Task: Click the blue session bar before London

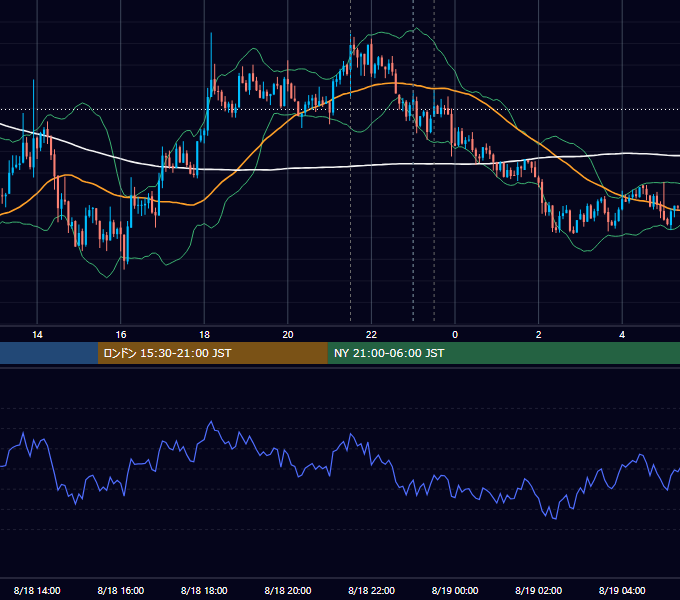Action: tap(49, 353)
